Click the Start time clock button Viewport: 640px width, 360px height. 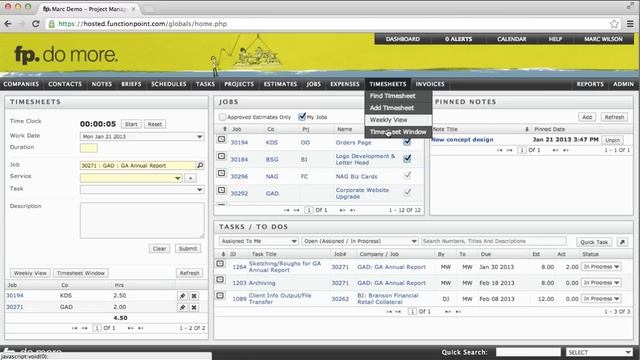(x=131, y=124)
